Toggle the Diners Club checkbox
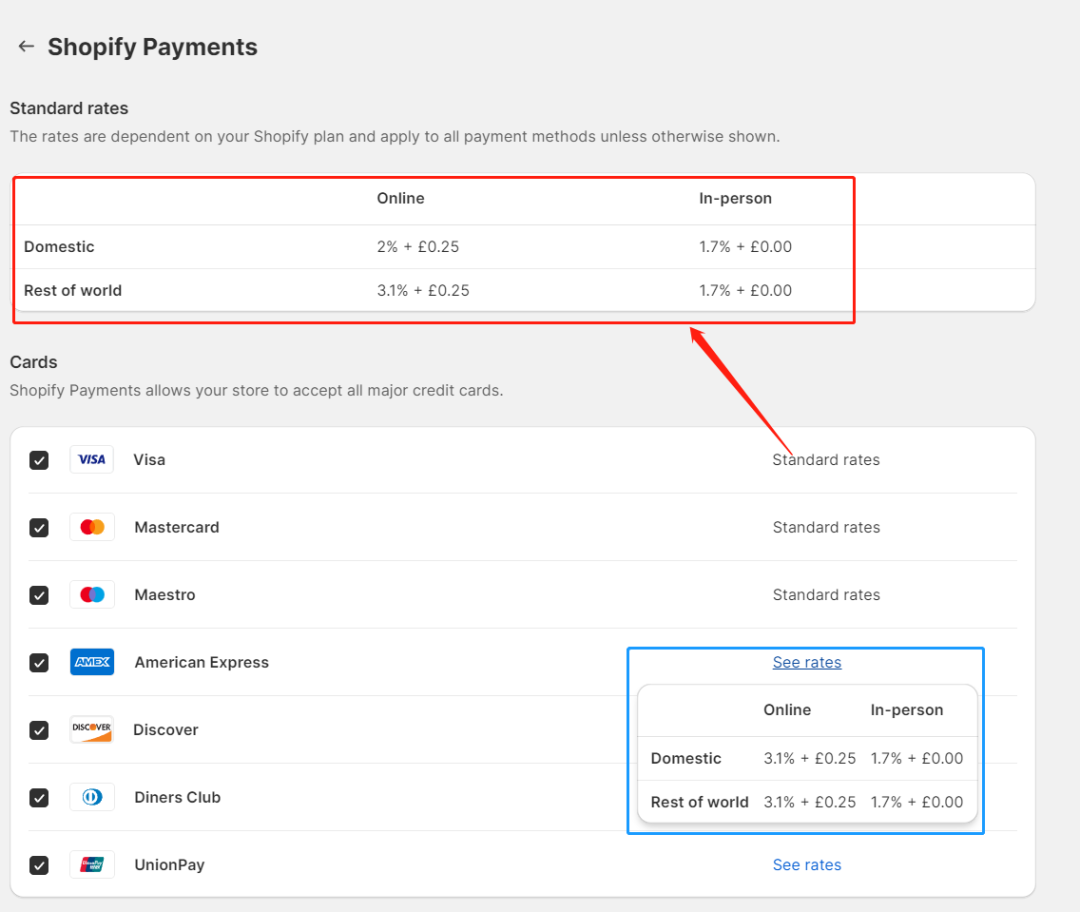1080x912 pixels. 39,797
